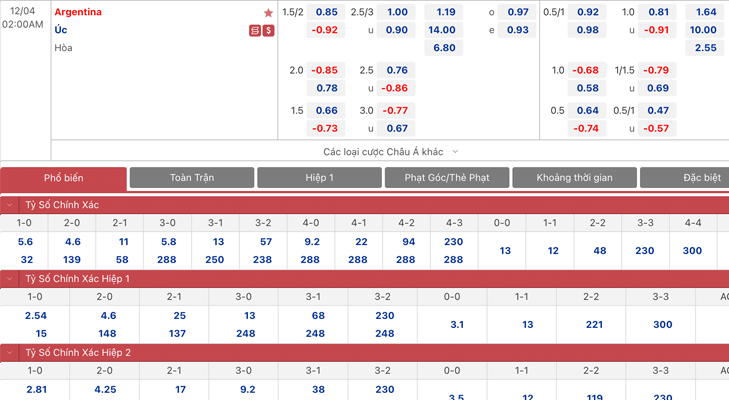Select first-half under odds 0.69

[x=657, y=88]
